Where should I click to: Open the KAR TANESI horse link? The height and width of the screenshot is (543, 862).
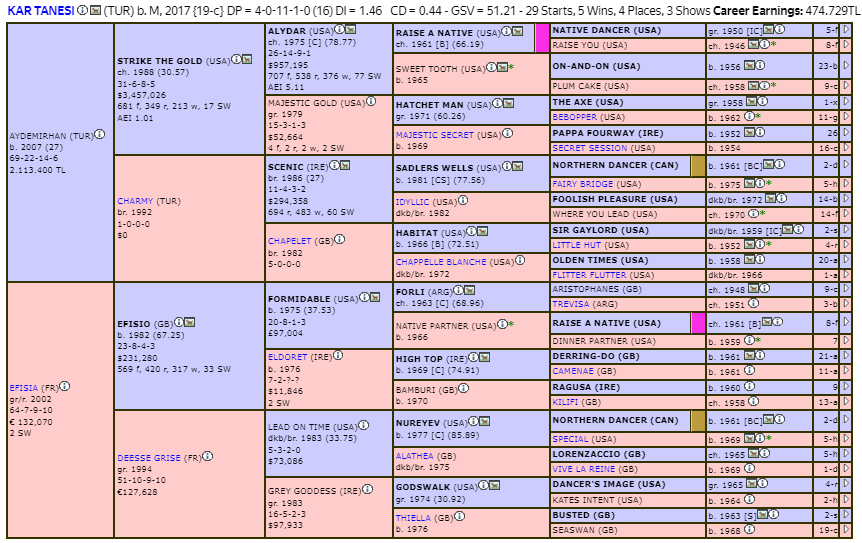pyautogui.click(x=41, y=10)
